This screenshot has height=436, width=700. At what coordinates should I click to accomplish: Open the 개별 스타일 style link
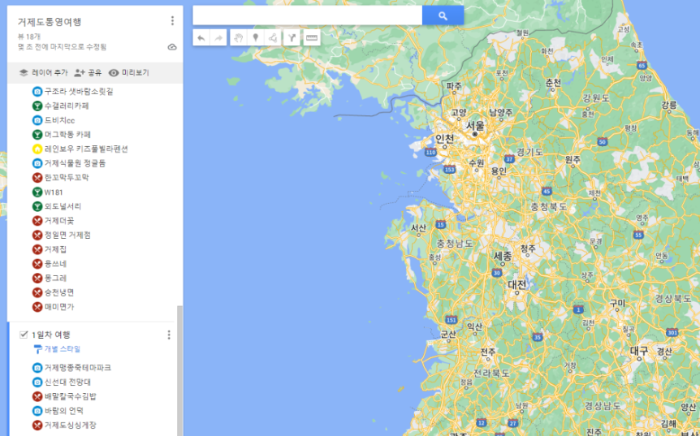(x=57, y=349)
